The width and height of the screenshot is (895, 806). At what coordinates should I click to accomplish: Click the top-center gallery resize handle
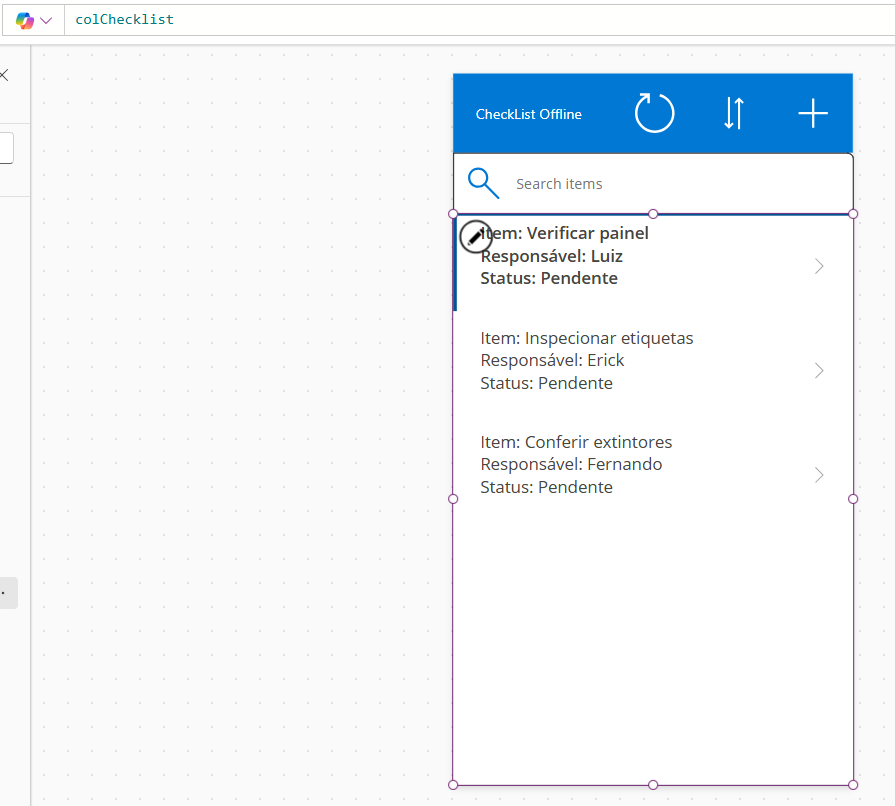coord(653,214)
